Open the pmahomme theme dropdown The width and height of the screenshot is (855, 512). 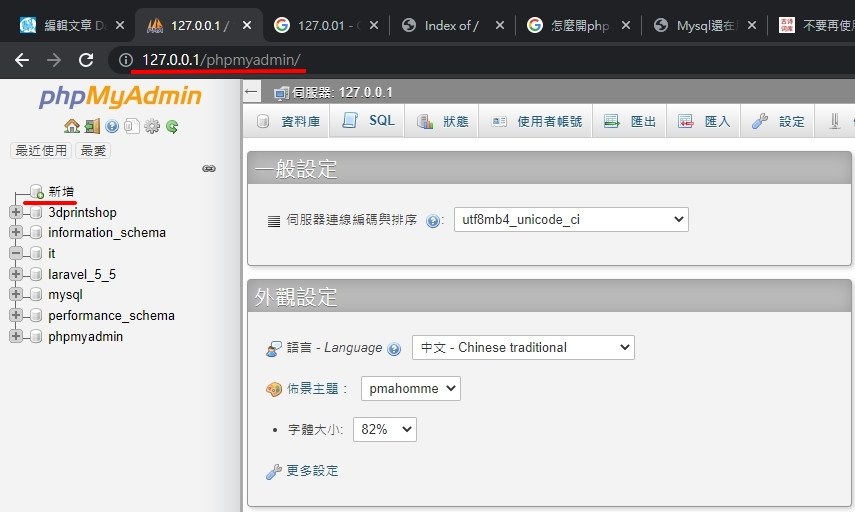pos(411,388)
